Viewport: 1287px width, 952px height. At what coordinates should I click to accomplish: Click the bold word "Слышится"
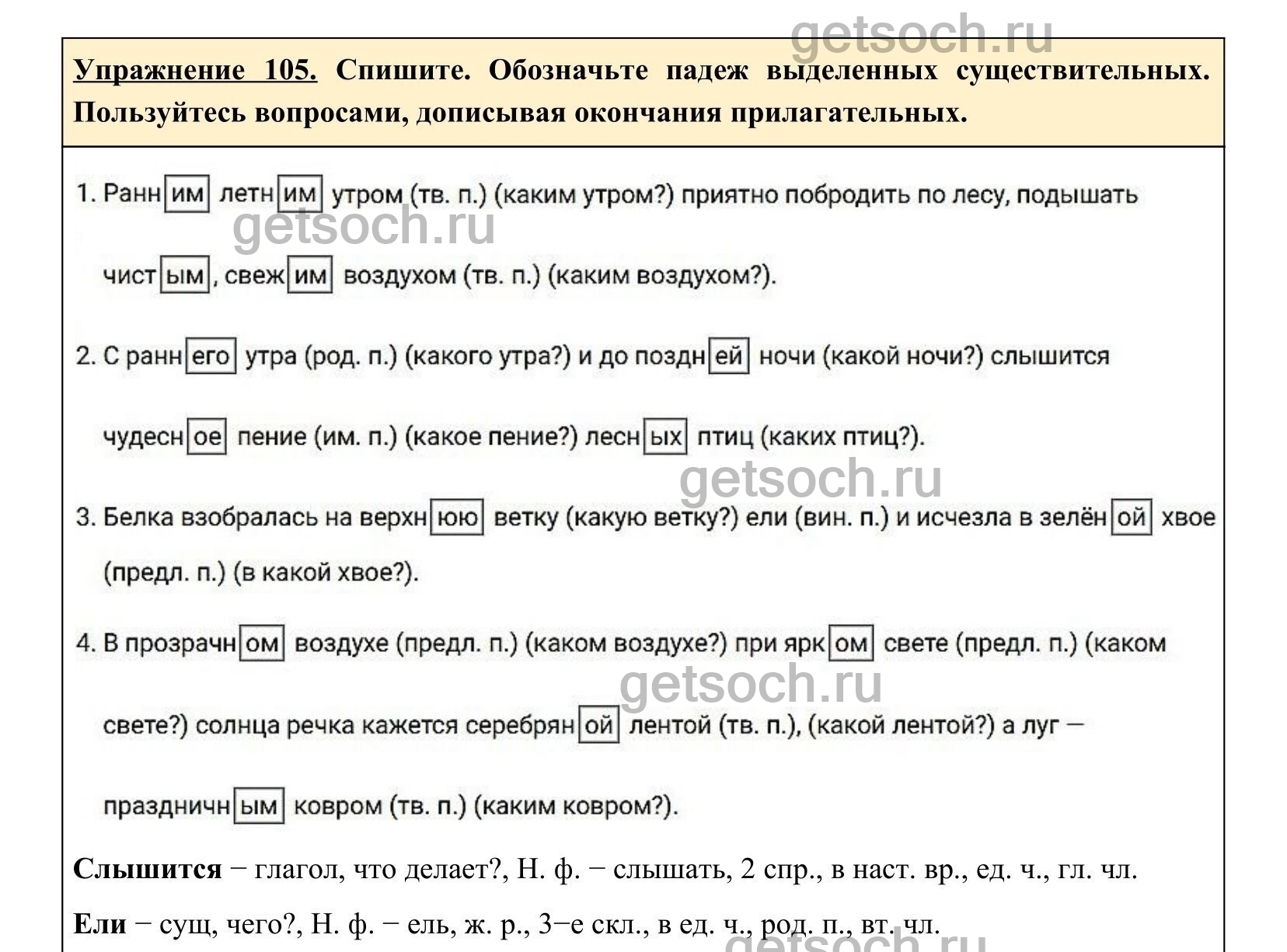click(x=147, y=869)
